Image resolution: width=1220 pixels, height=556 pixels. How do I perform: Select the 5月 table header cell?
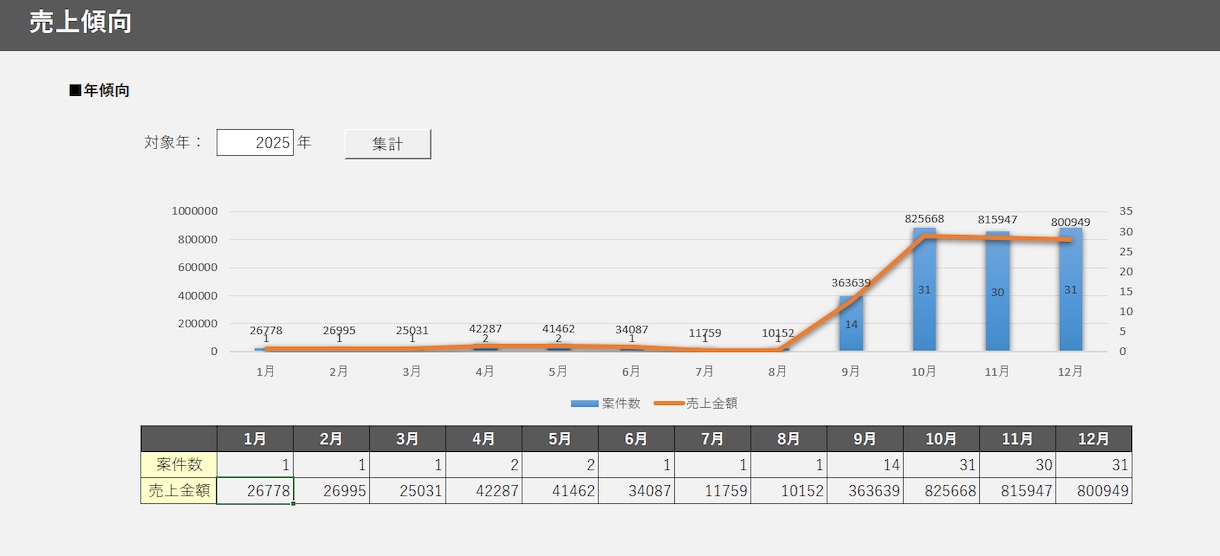tap(560, 439)
